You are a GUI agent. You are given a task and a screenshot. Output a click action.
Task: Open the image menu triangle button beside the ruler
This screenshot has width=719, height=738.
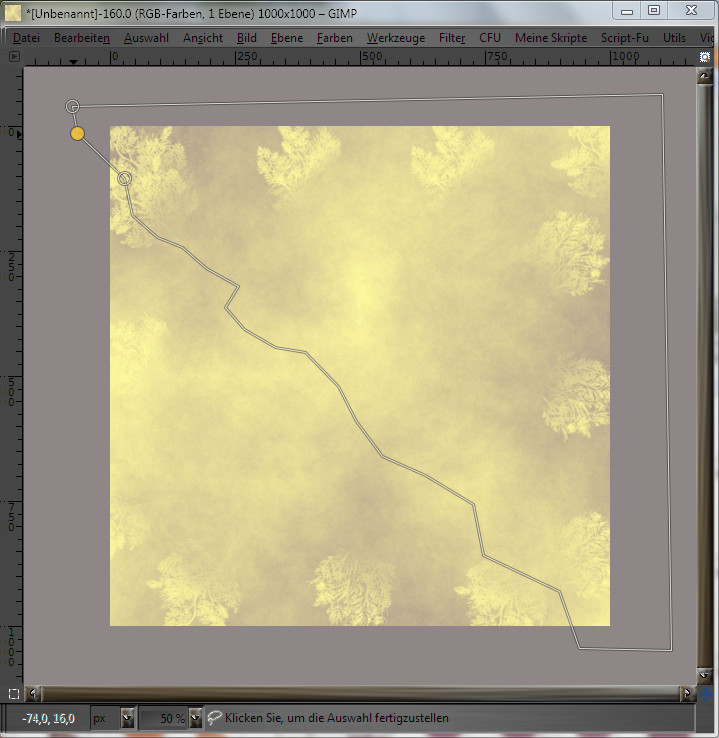pos(14,57)
